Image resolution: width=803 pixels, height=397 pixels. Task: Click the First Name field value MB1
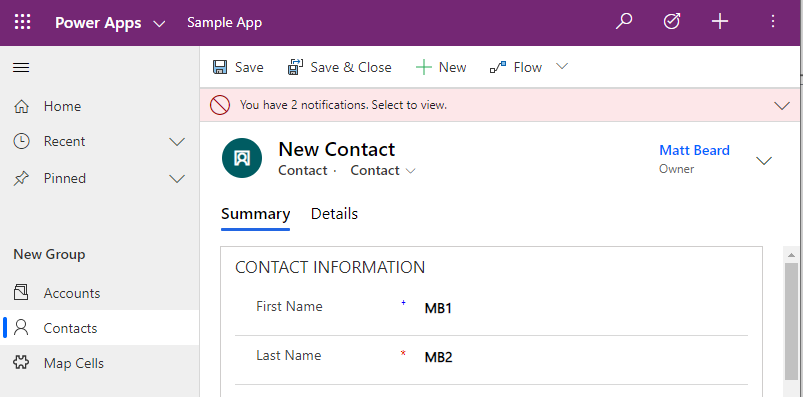pyautogui.click(x=438, y=308)
